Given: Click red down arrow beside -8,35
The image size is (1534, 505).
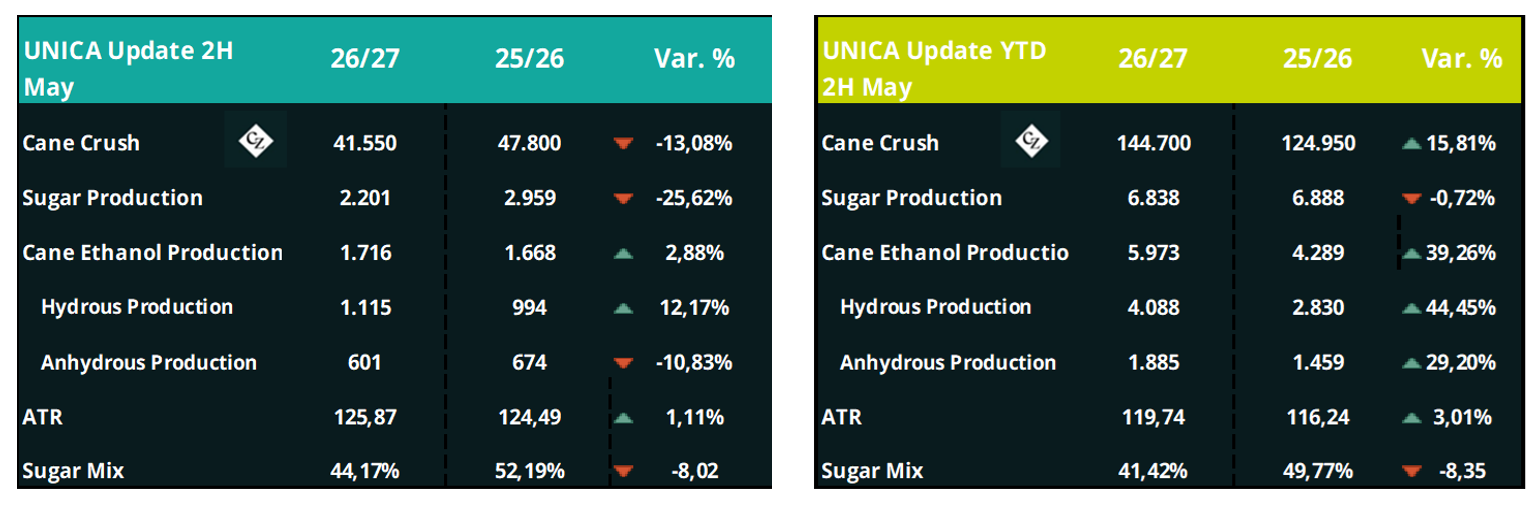Looking at the screenshot, I should 1411,472.
